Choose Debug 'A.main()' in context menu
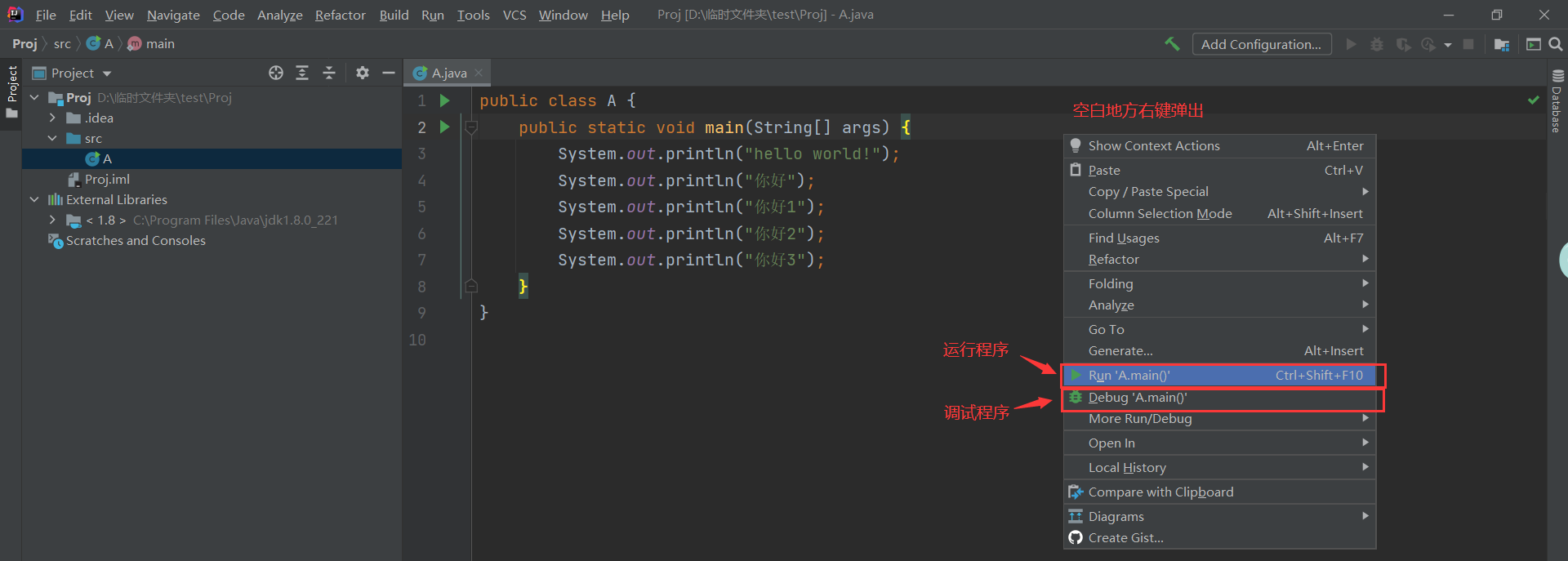Image resolution: width=1568 pixels, height=561 pixels. click(1219, 397)
